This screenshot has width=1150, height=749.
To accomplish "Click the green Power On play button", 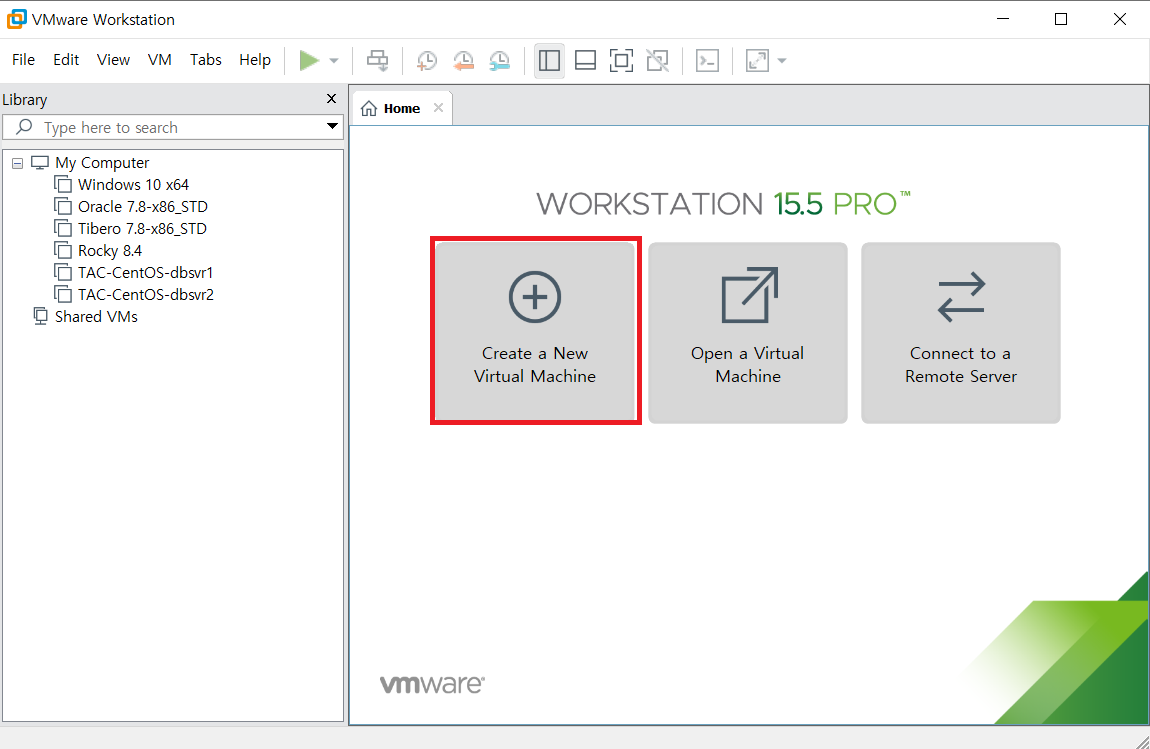I will 309,60.
